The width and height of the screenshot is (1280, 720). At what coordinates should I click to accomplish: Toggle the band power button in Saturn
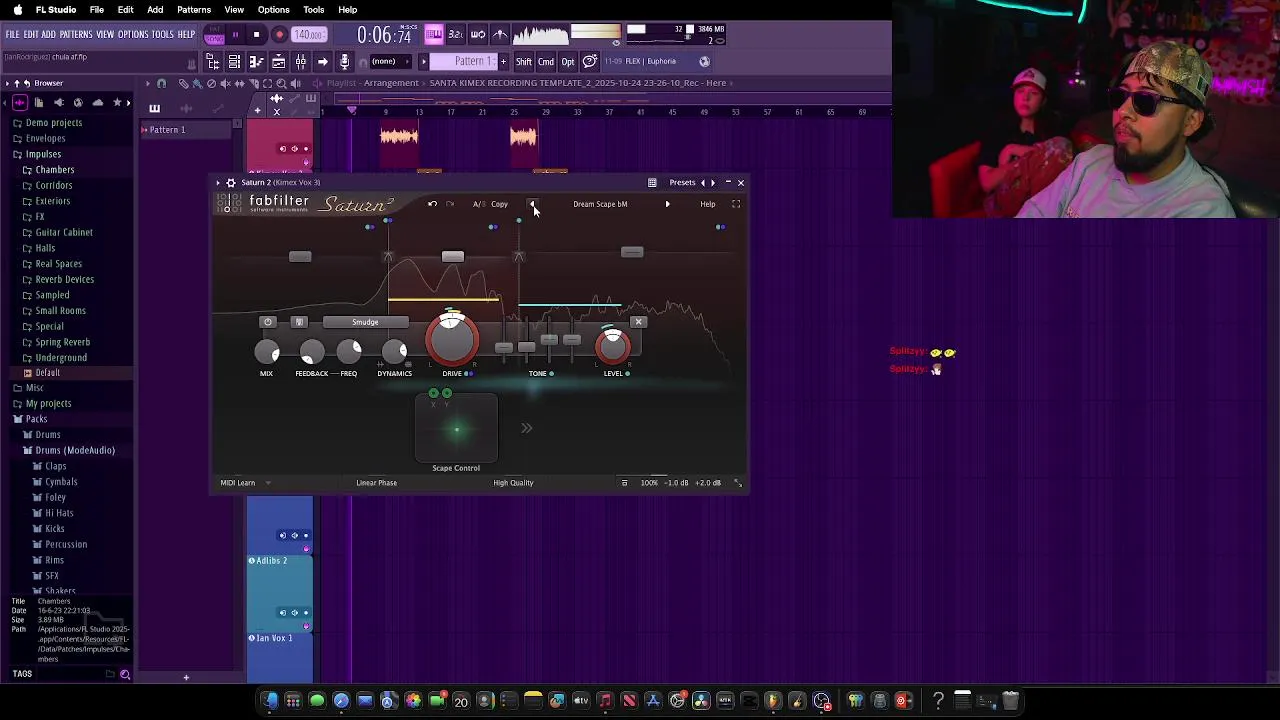[267, 322]
